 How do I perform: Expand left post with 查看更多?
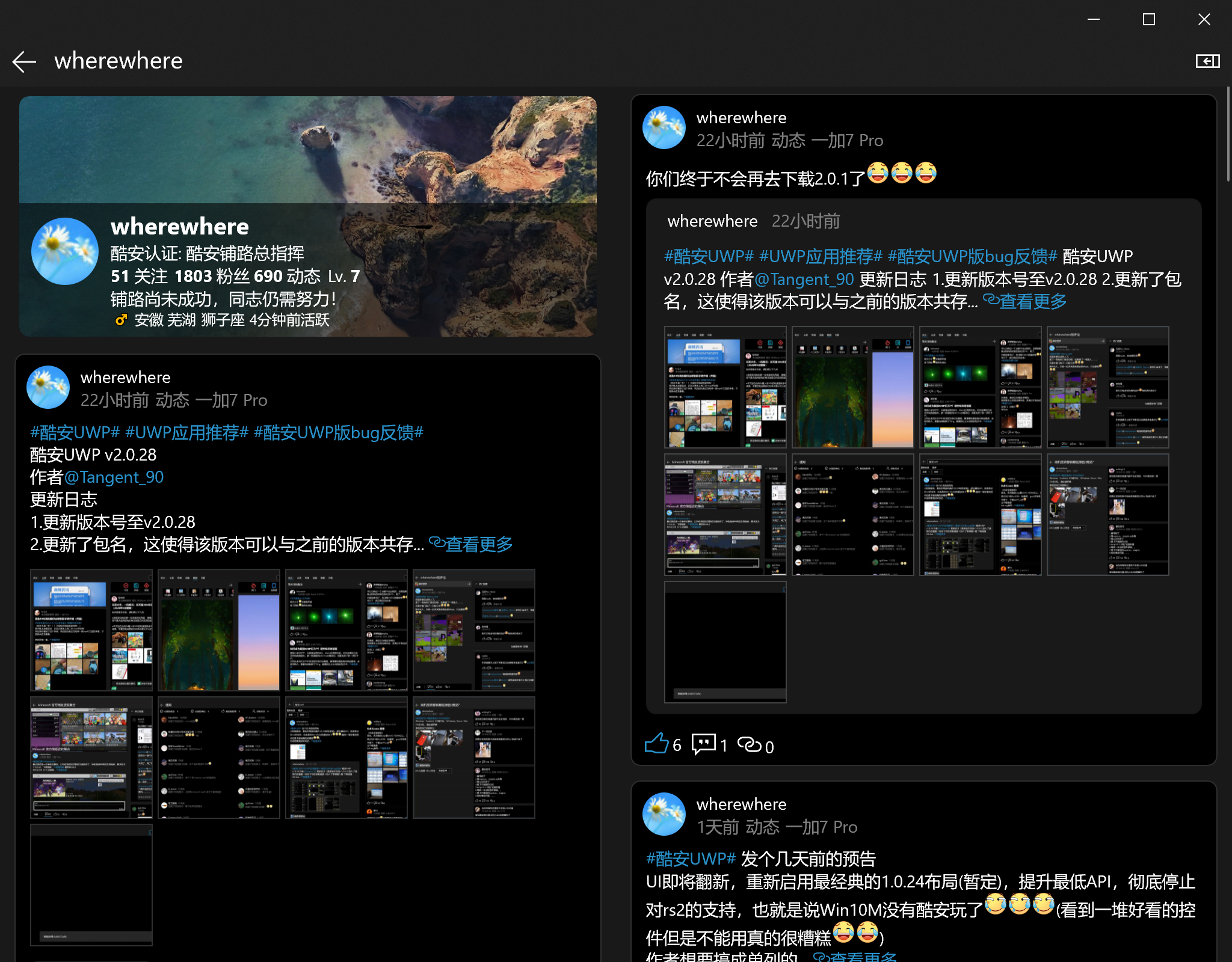click(x=472, y=544)
